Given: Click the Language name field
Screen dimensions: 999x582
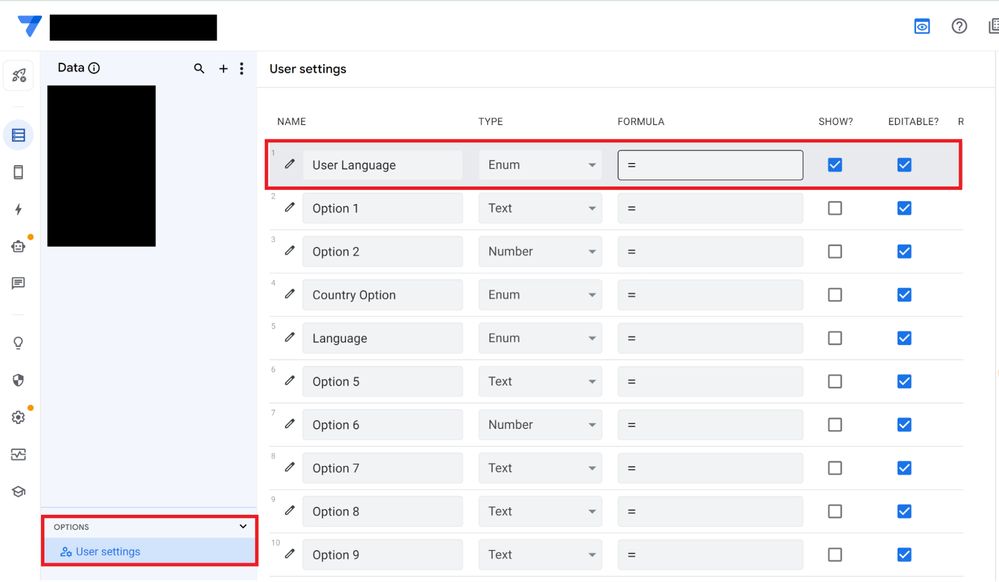Looking at the screenshot, I should tap(382, 338).
